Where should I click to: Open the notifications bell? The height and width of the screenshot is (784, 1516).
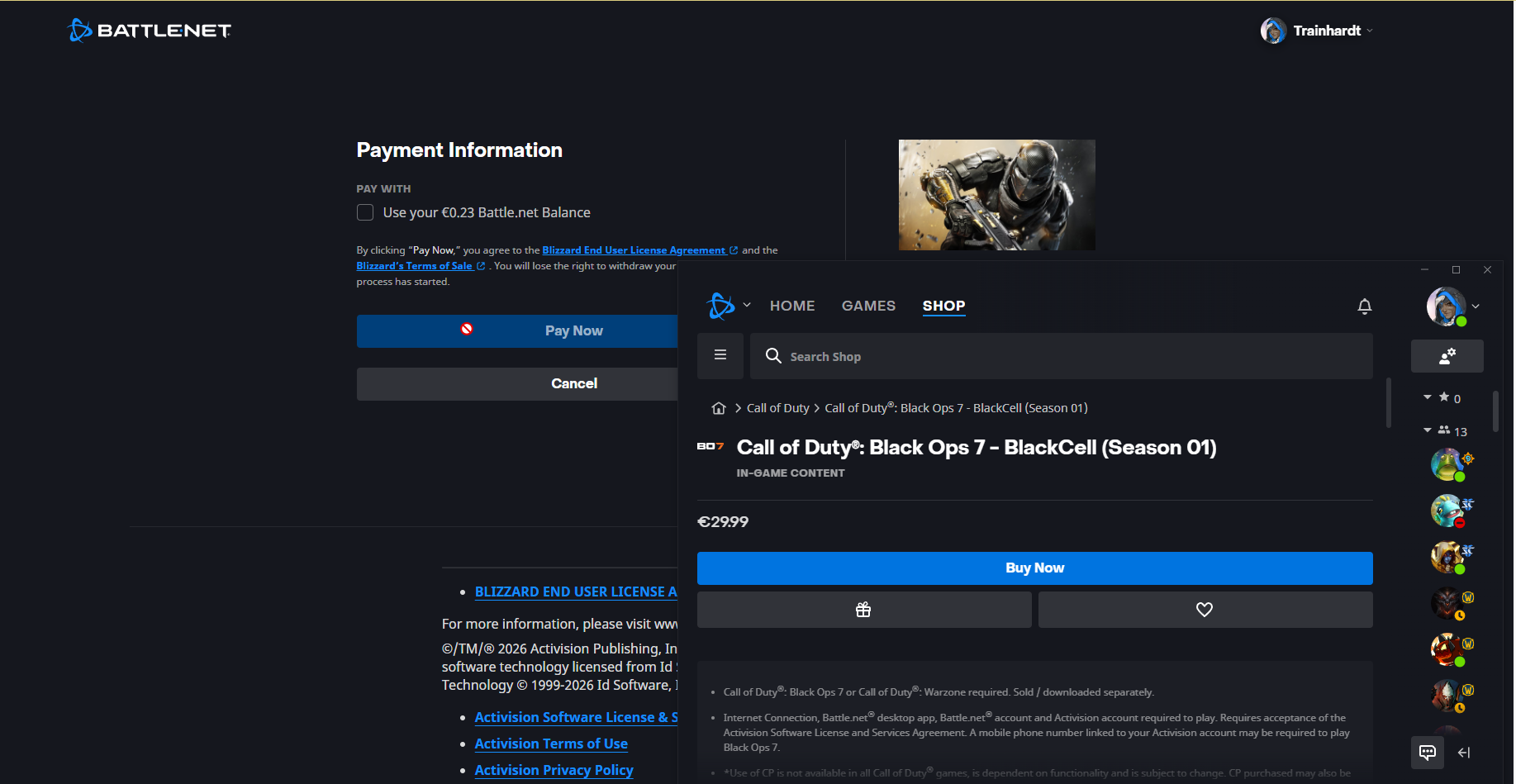click(x=1365, y=306)
